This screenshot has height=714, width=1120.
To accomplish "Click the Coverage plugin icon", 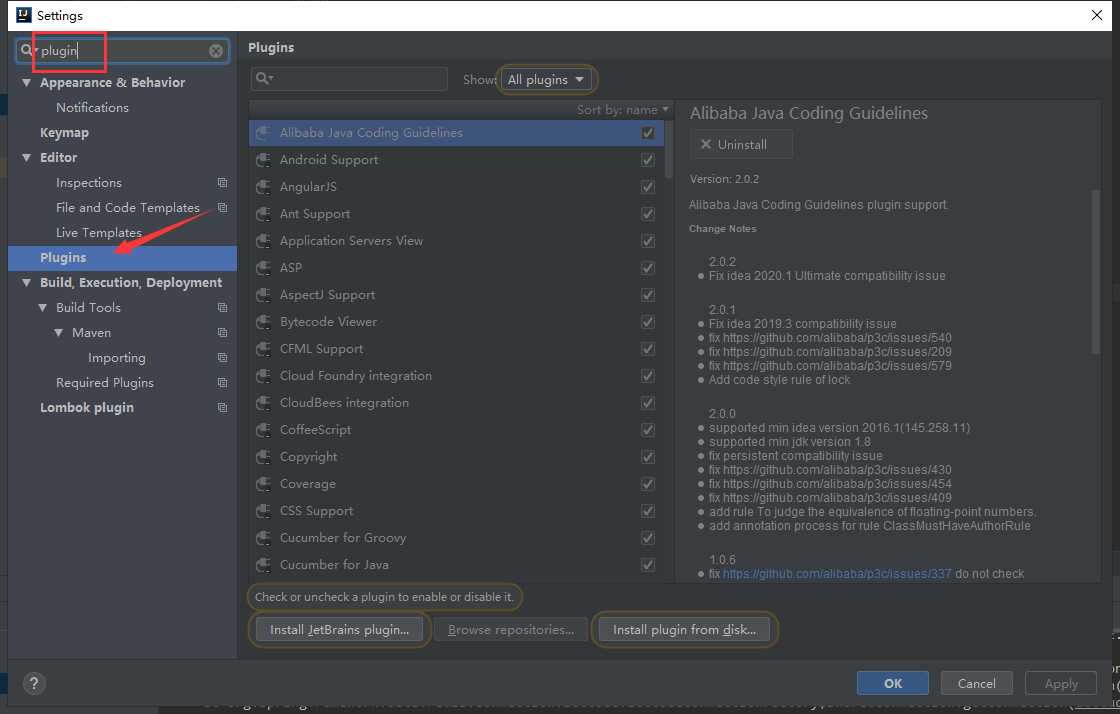I will 264,484.
